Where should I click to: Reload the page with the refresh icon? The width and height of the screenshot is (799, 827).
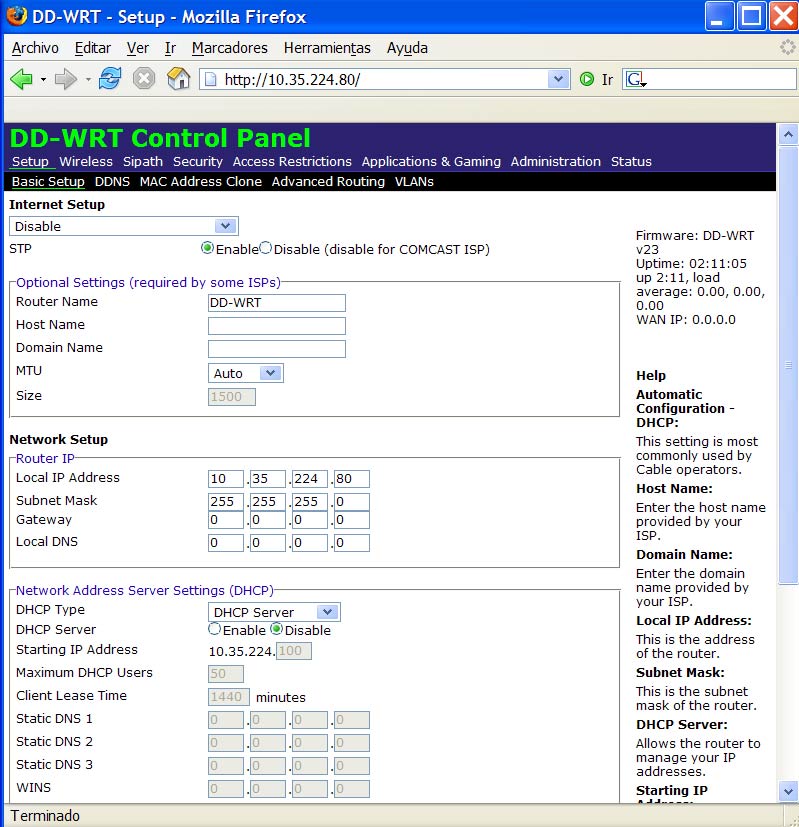(x=110, y=80)
